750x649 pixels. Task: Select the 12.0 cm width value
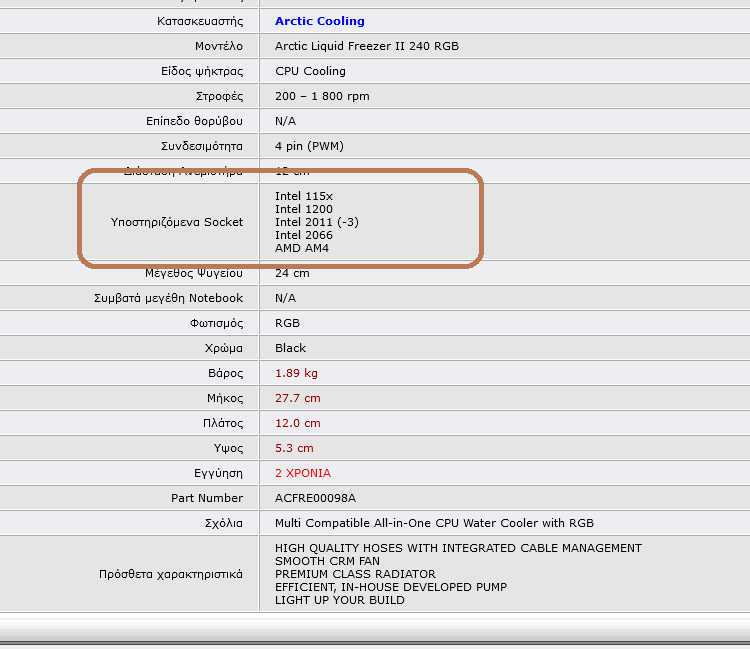click(x=298, y=423)
